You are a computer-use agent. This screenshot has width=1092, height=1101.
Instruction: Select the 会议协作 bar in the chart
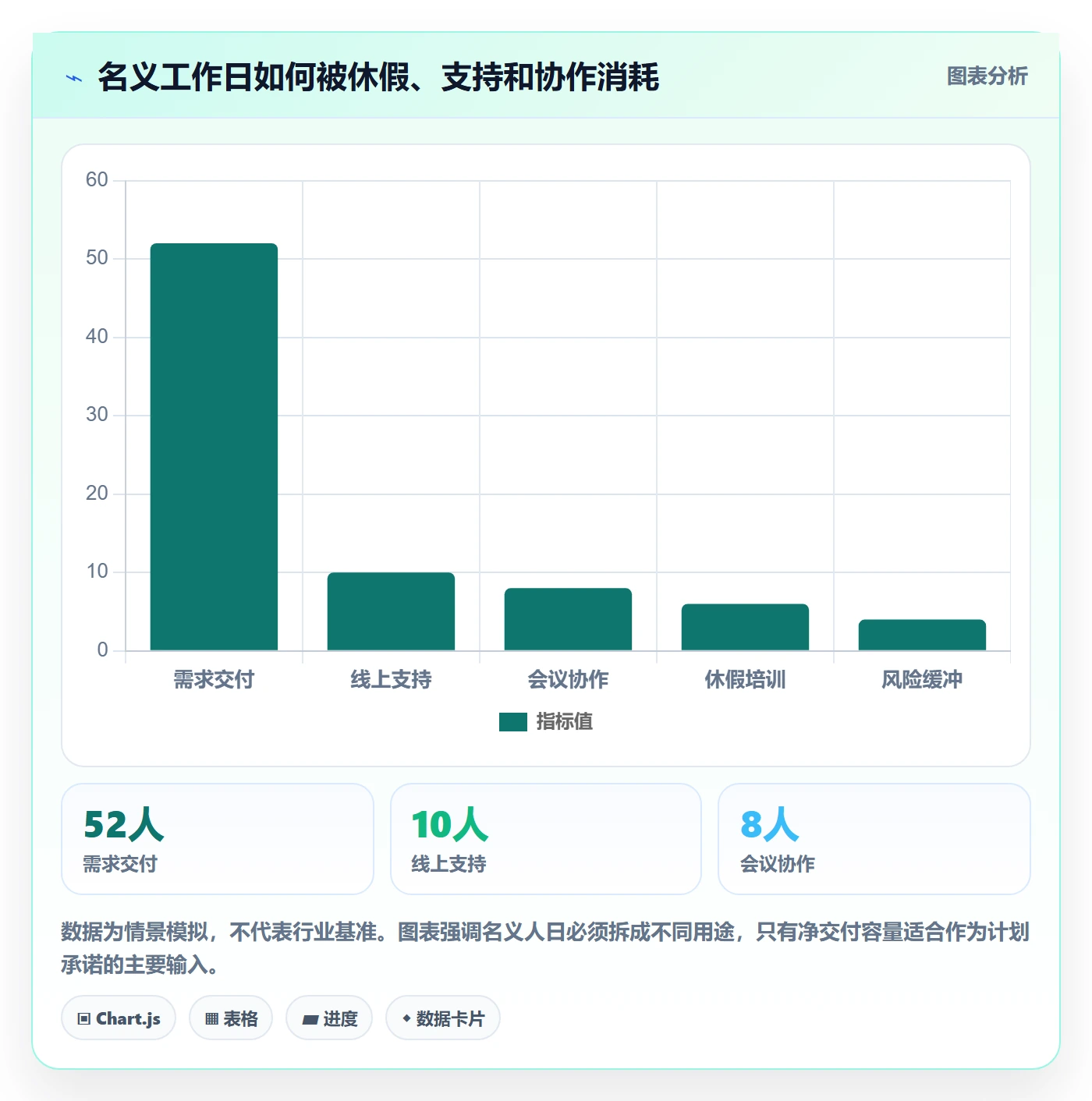[x=568, y=619]
